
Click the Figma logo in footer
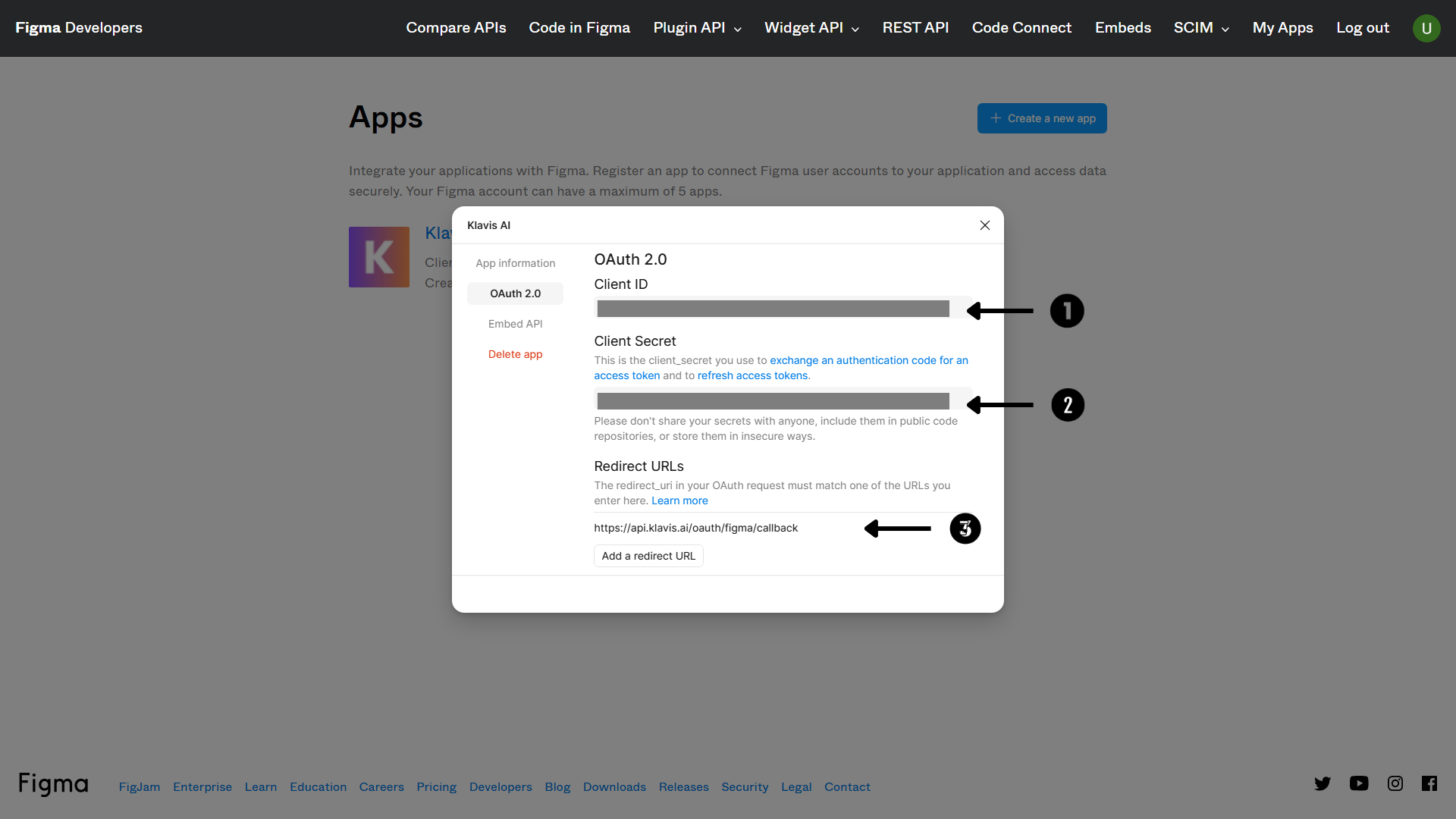[x=53, y=784]
